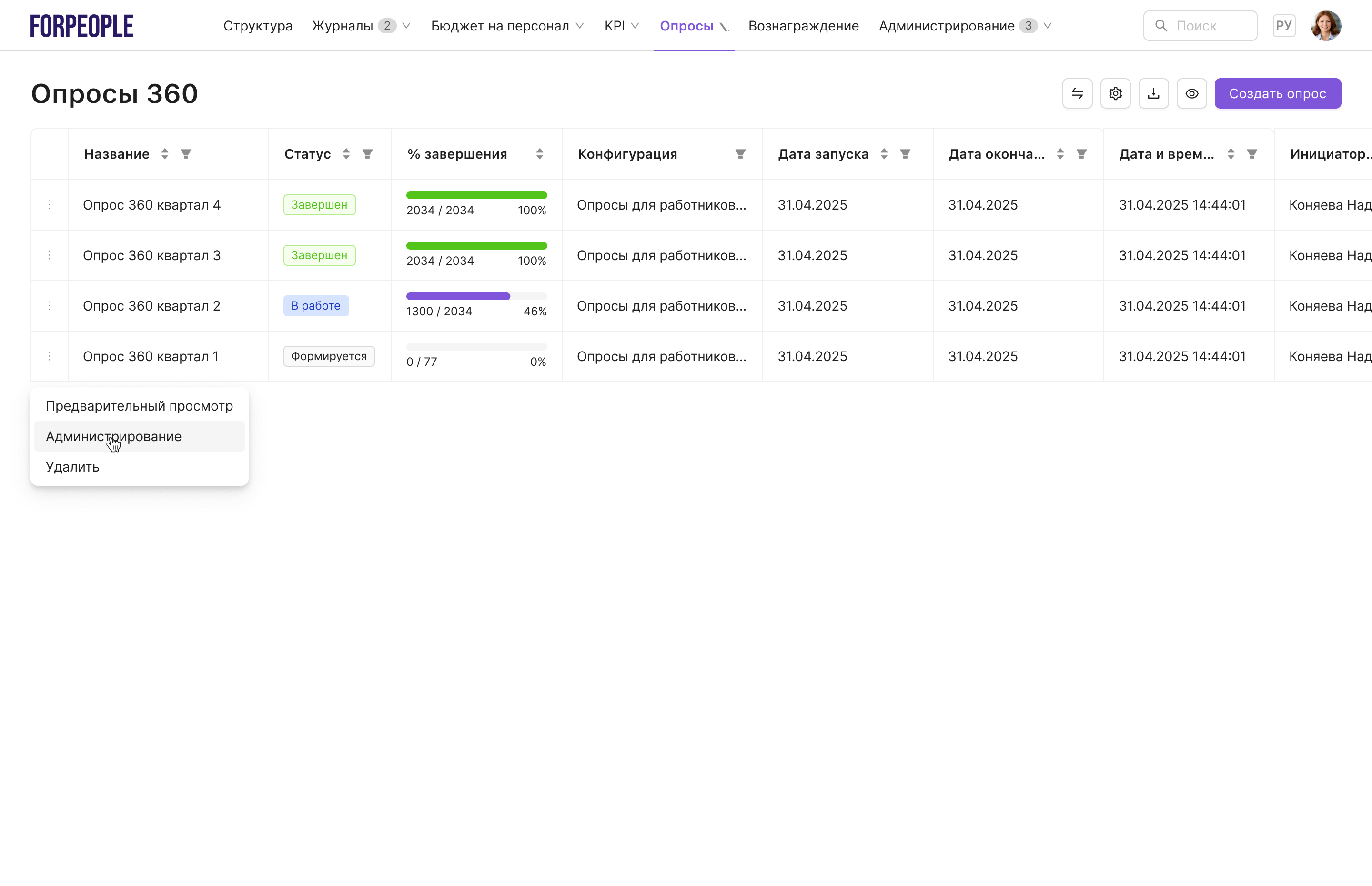1372x886 pixels.
Task: Click the swap arrows toolbar icon
Action: [1077, 93]
